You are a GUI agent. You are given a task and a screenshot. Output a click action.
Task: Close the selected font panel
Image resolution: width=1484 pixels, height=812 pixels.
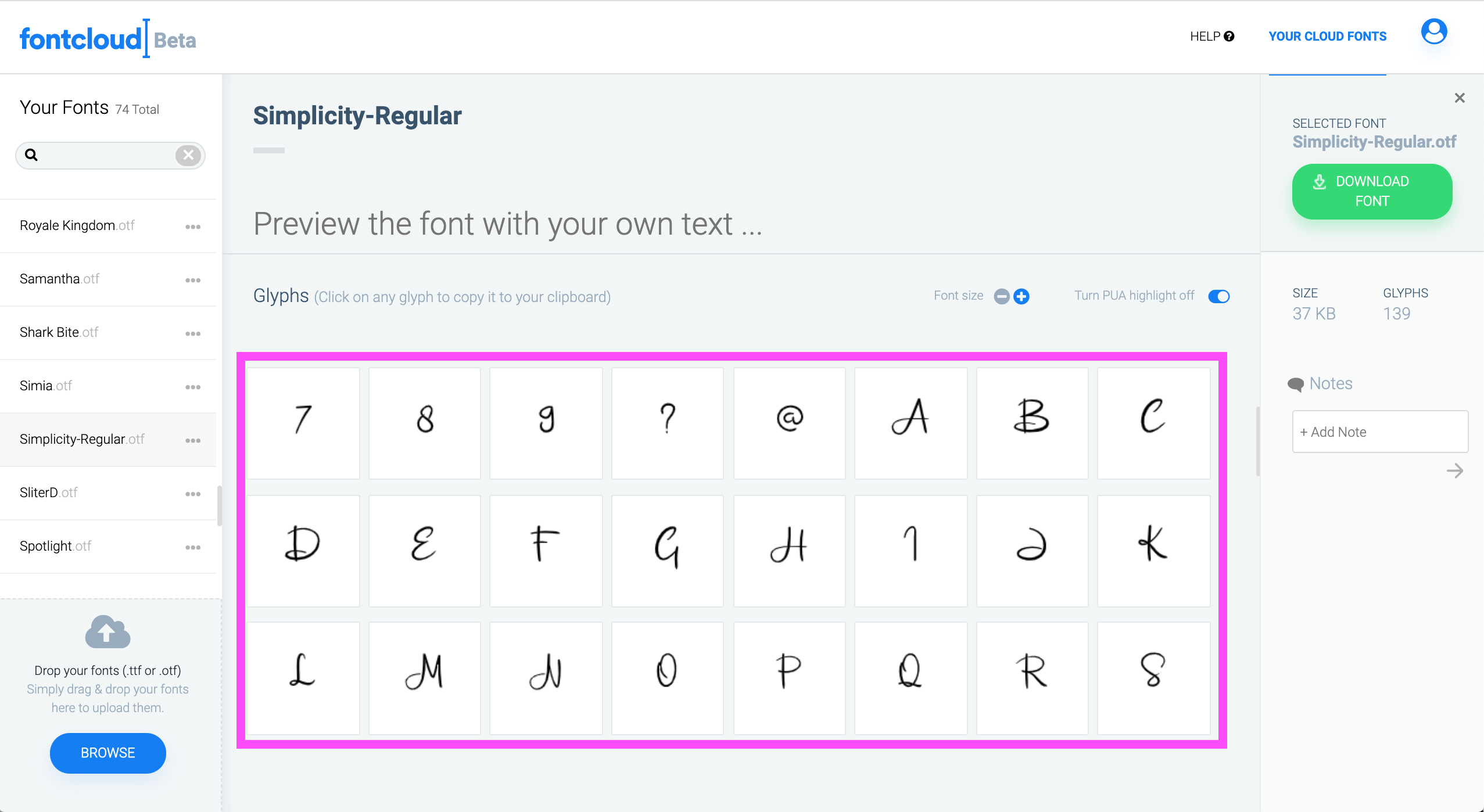click(1460, 98)
